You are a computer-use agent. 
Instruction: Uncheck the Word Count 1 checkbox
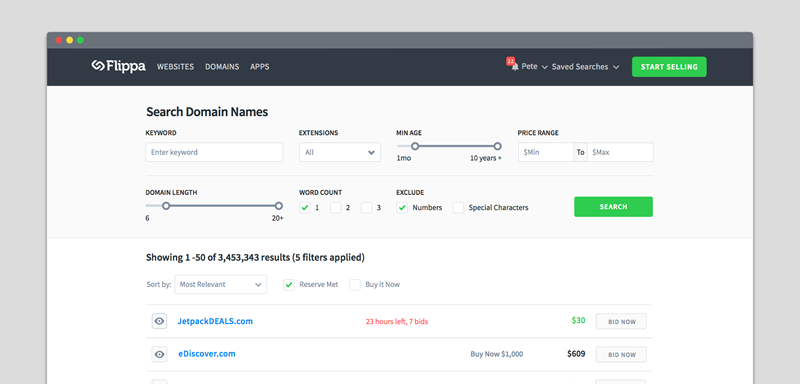(x=305, y=208)
